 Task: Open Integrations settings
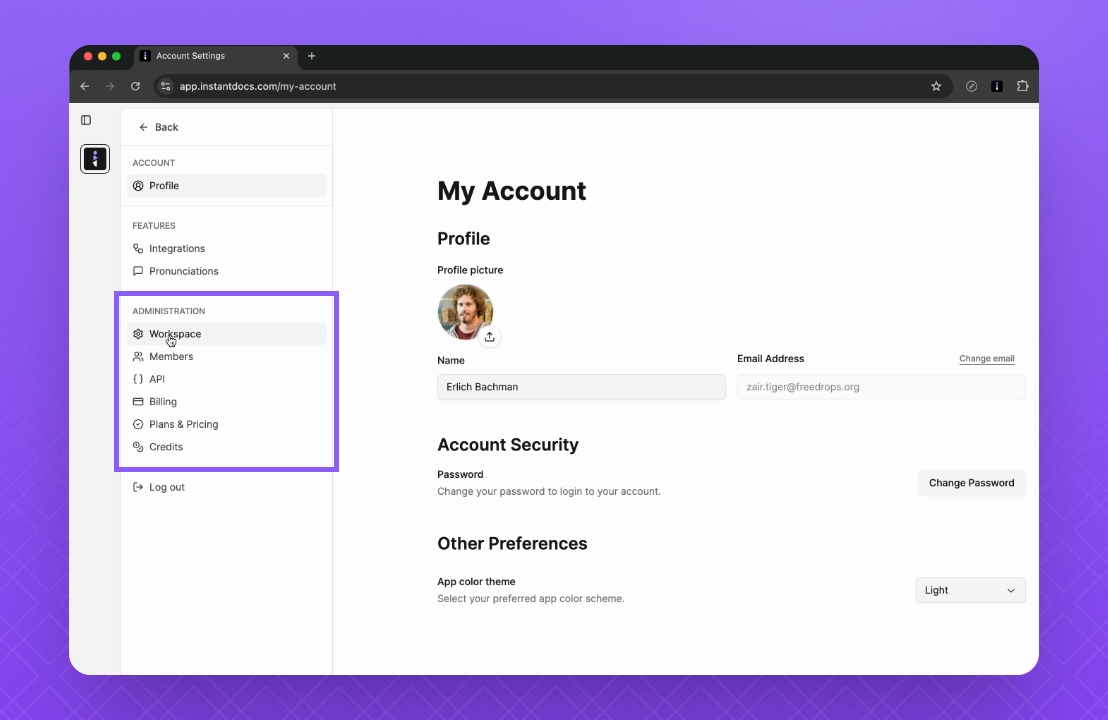coord(226,249)
